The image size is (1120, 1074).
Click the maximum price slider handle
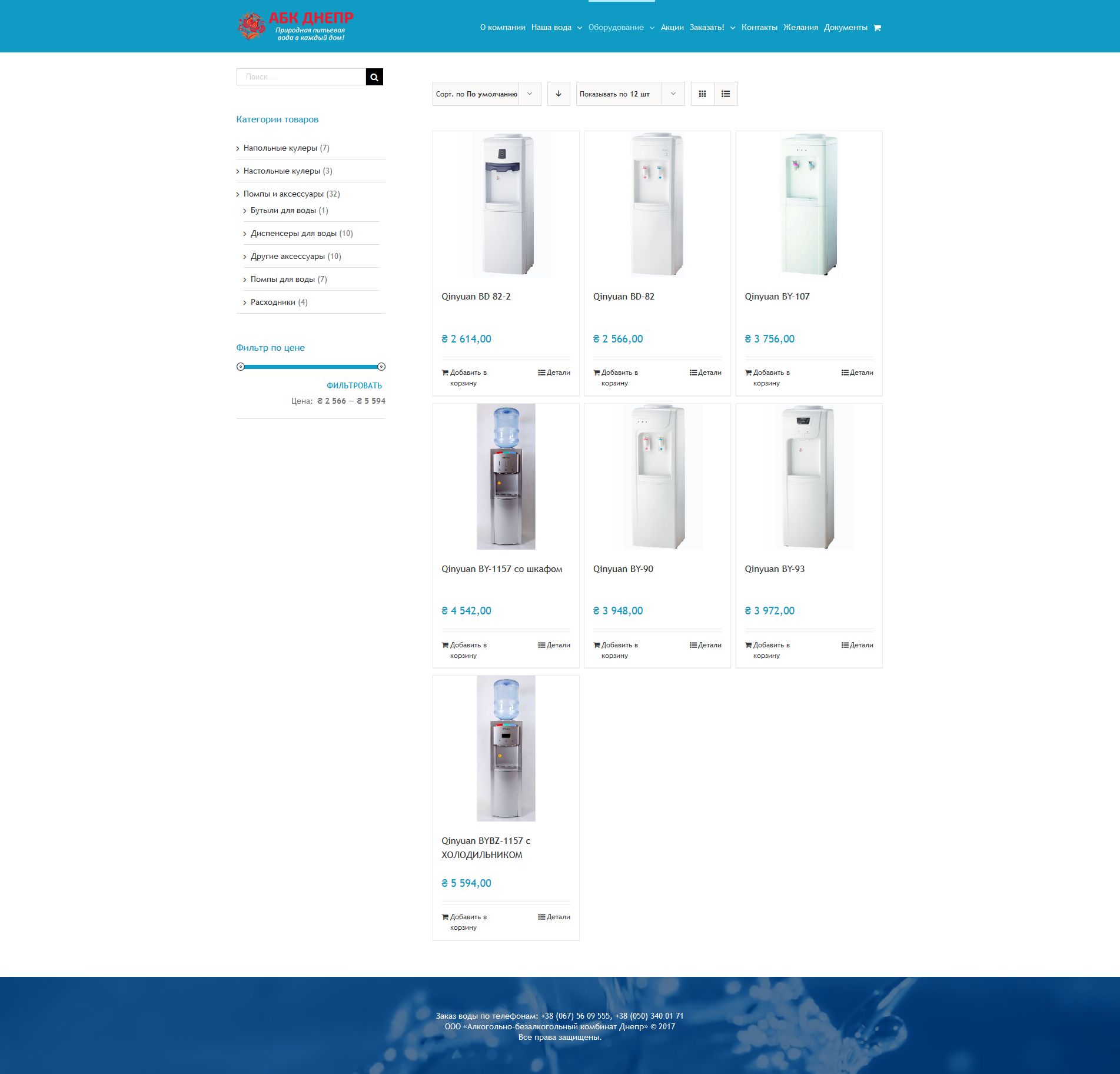[381, 367]
